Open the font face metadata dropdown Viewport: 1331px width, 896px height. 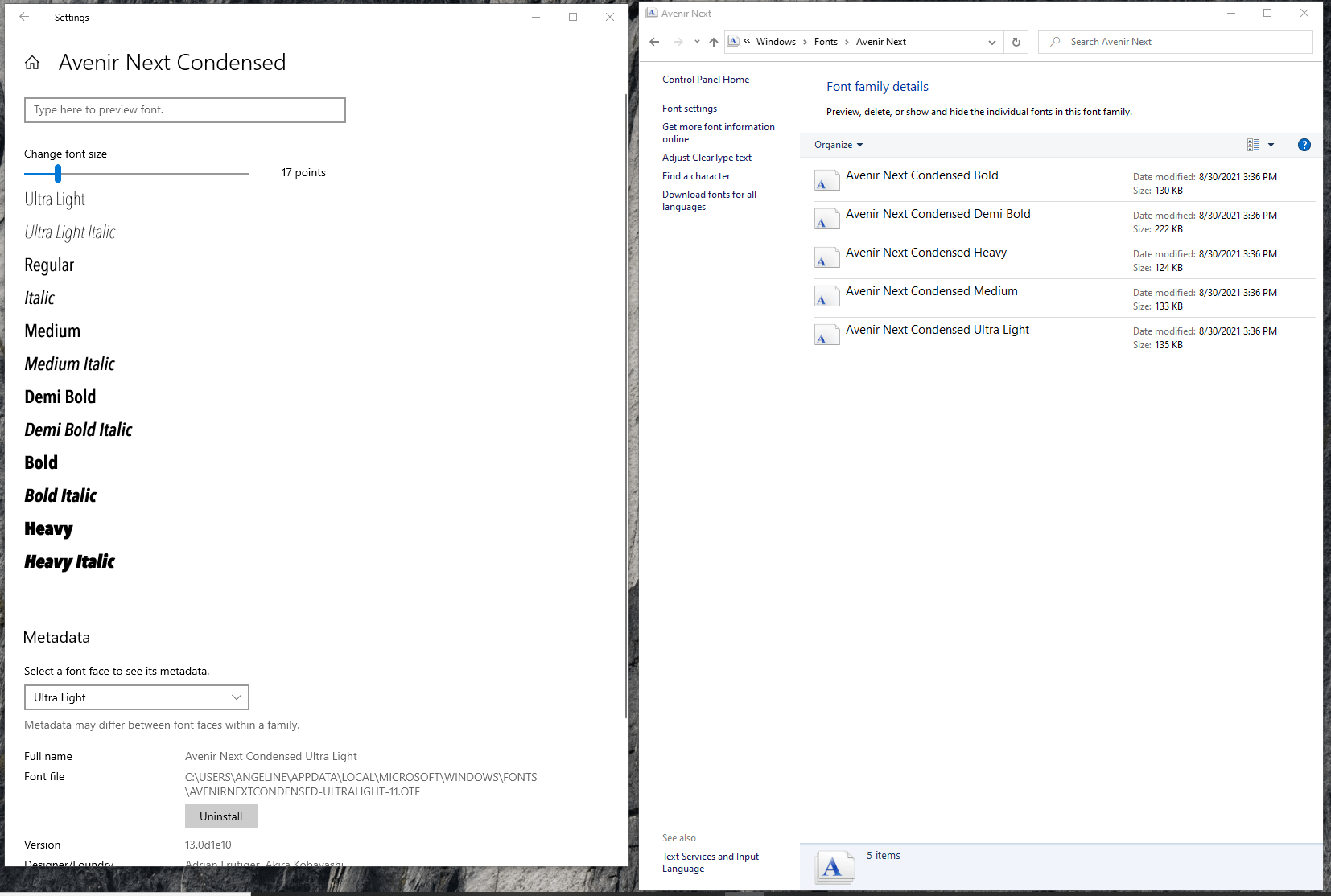click(x=137, y=697)
